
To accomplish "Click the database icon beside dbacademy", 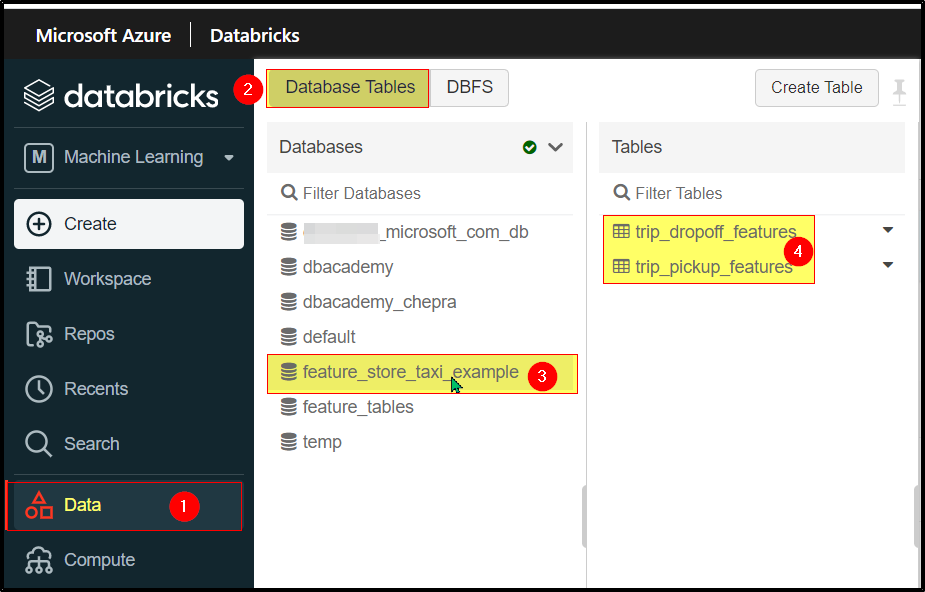I will click(288, 267).
